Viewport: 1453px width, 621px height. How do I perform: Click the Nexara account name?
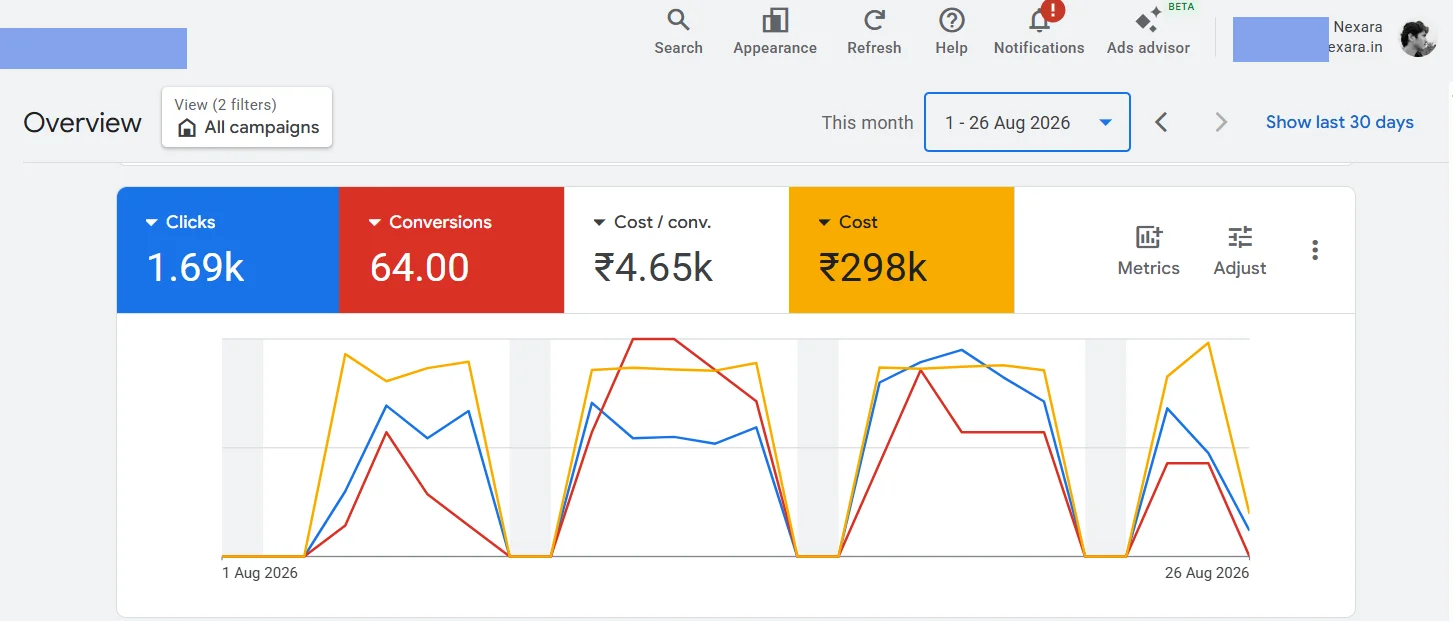pos(1357,27)
